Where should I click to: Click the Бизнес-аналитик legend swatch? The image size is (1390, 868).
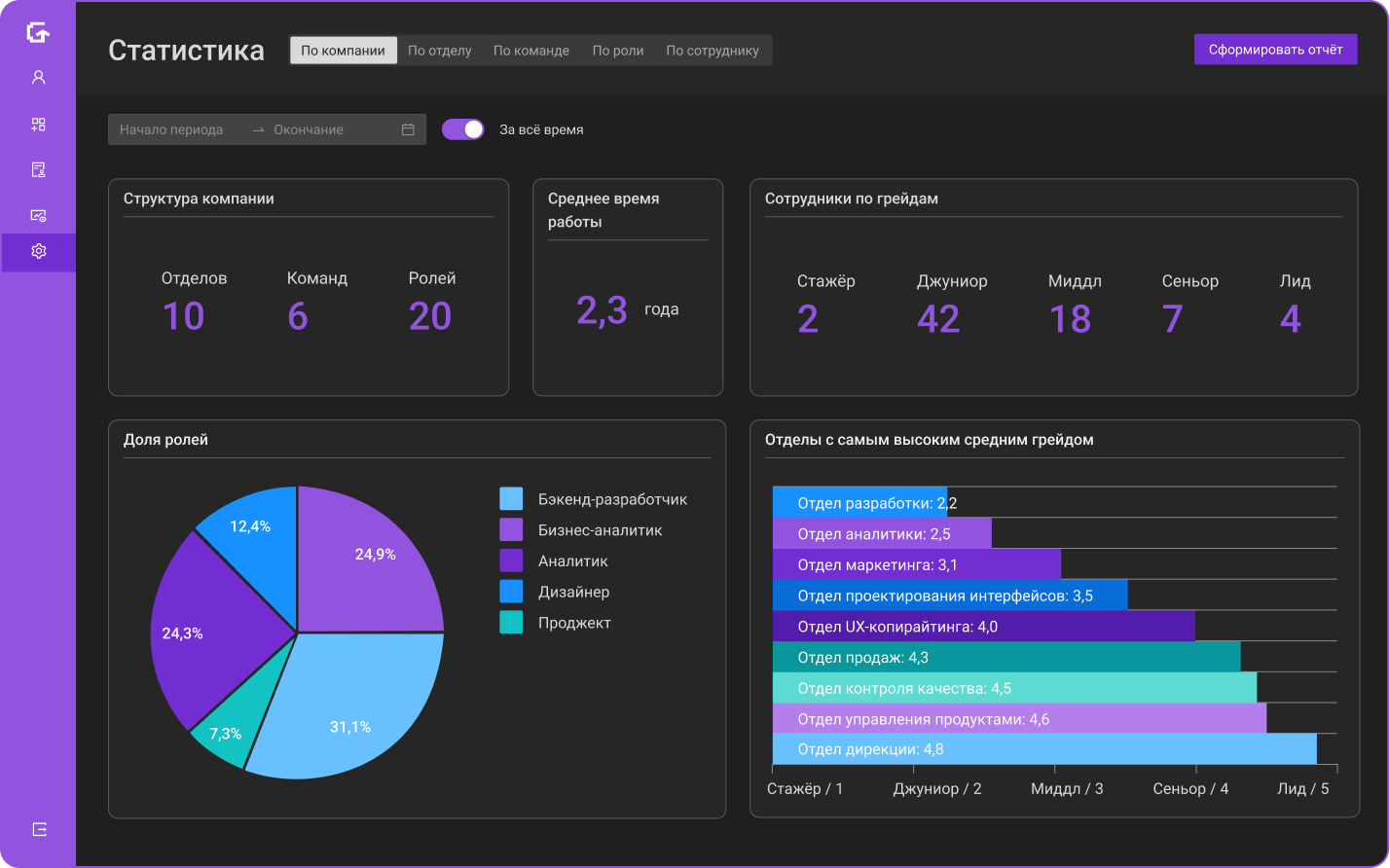512,530
